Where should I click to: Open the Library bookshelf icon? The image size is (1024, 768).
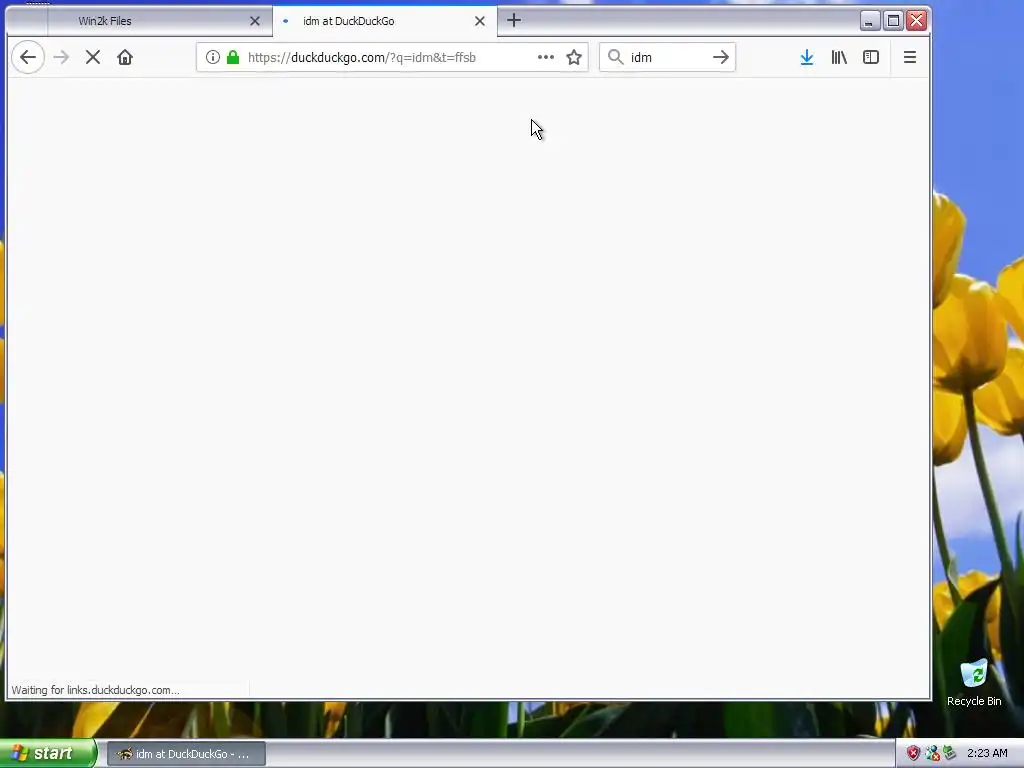click(x=839, y=57)
